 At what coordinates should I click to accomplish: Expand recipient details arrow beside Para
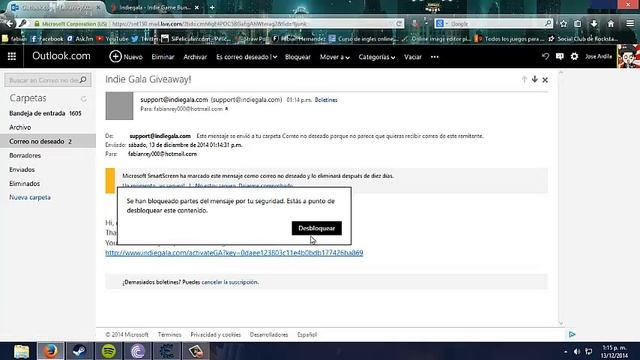tap(227, 109)
